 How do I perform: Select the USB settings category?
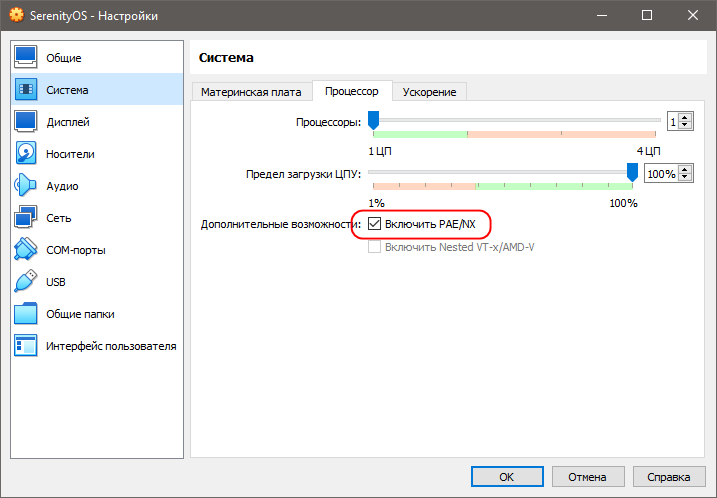click(x=97, y=282)
